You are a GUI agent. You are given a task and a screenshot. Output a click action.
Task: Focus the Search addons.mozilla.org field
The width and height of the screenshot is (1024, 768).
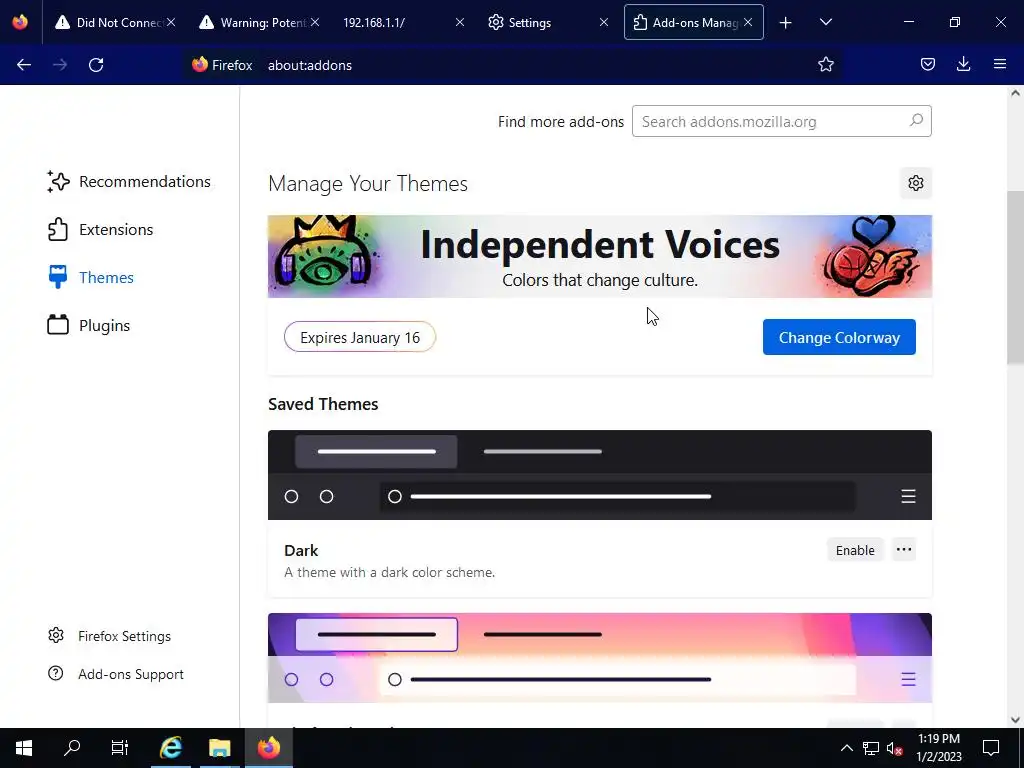[782, 121]
